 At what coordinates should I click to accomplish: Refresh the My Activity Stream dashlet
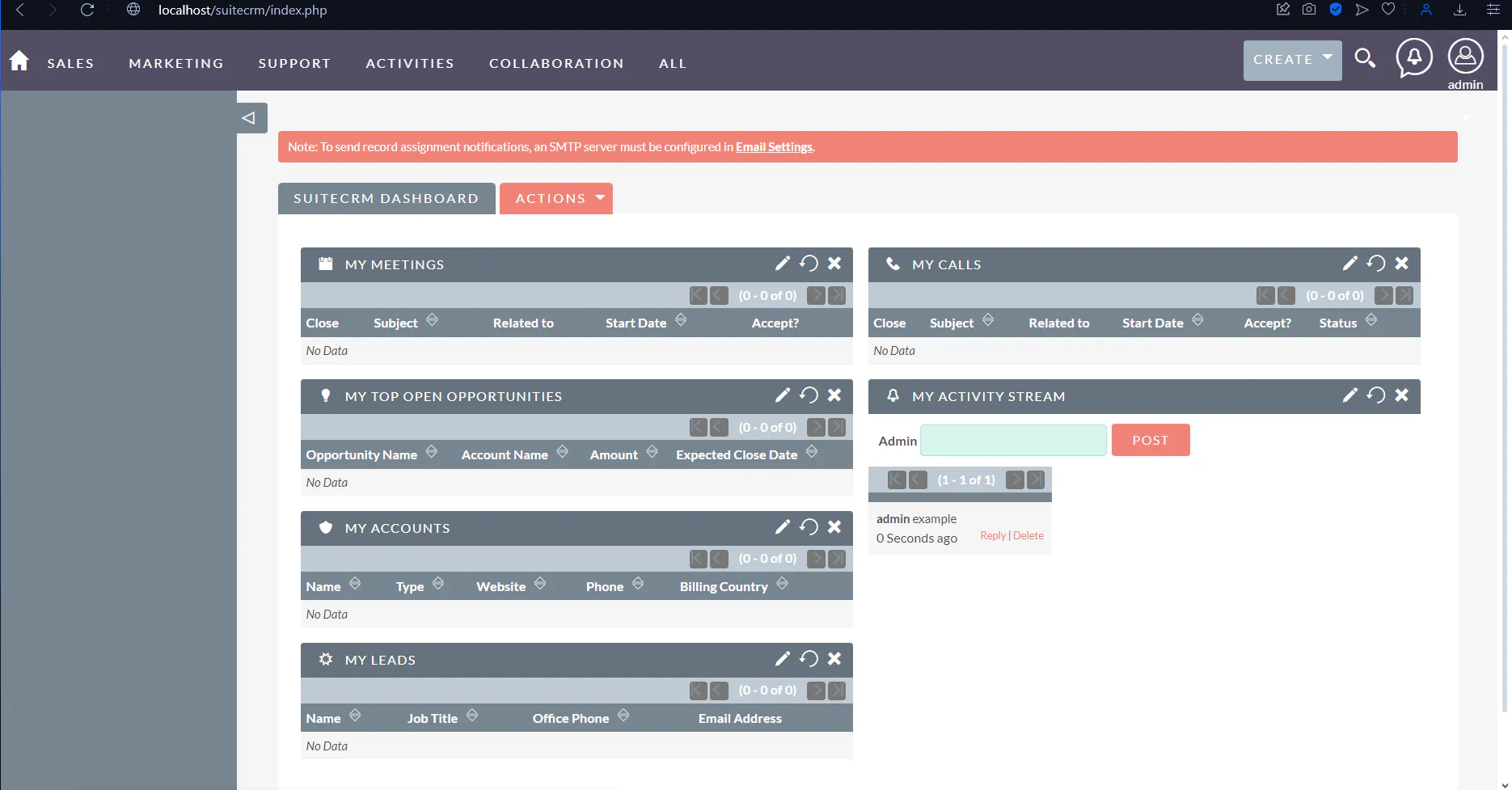(x=1375, y=395)
